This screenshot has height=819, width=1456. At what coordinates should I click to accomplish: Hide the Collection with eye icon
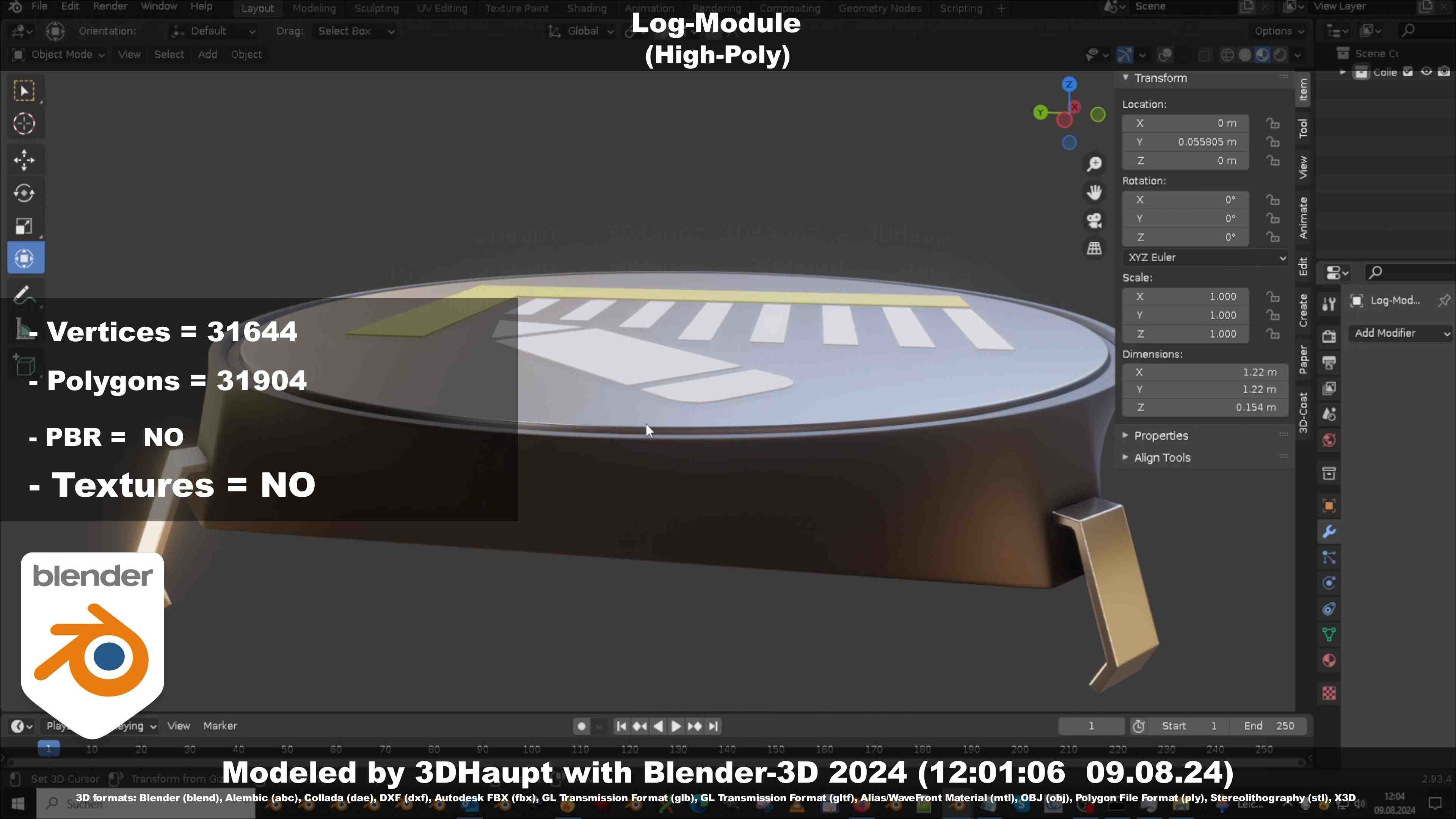coord(1426,72)
